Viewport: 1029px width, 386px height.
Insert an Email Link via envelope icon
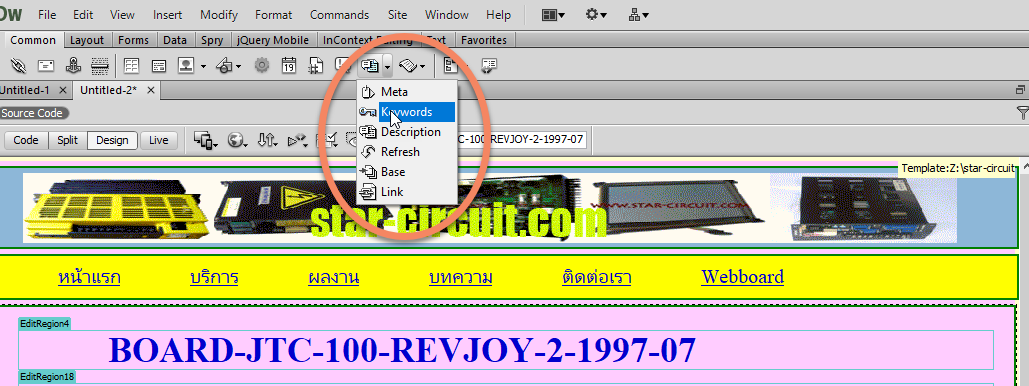pyautogui.click(x=45, y=65)
